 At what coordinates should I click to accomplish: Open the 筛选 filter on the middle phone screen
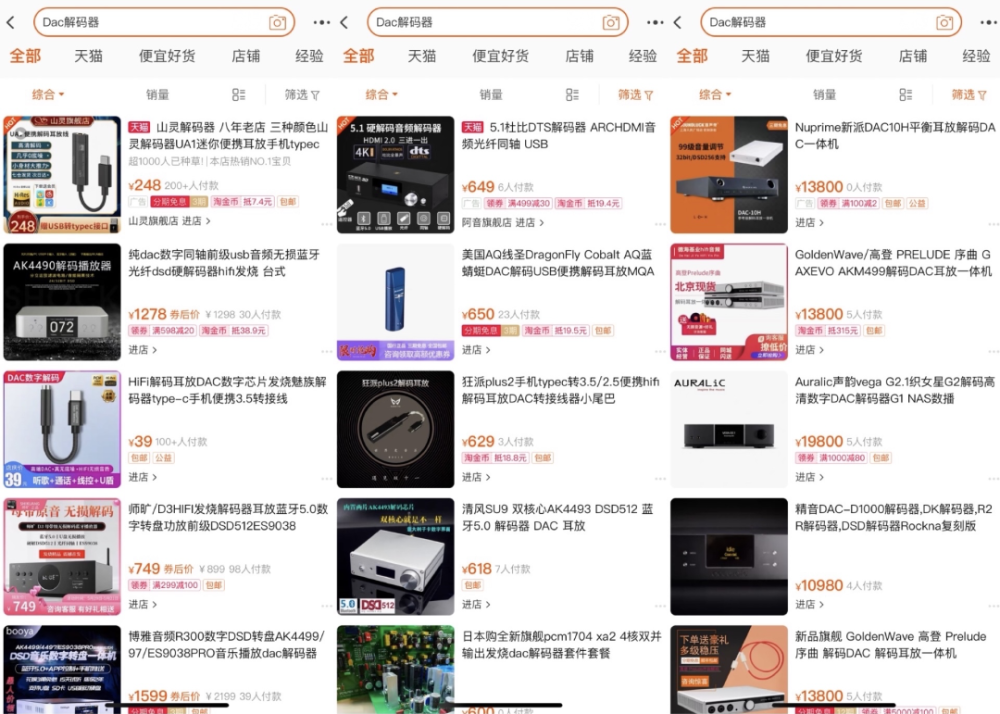(636, 94)
